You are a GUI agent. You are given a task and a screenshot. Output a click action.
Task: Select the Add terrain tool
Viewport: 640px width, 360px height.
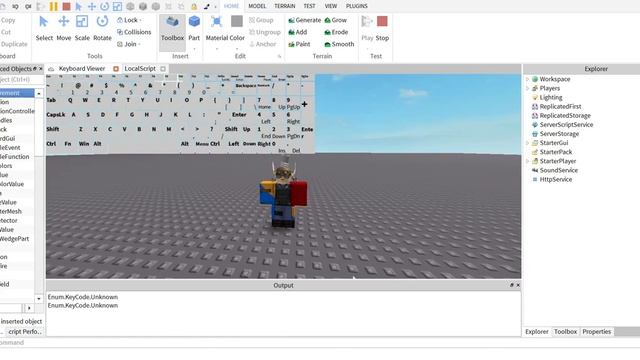click(298, 32)
